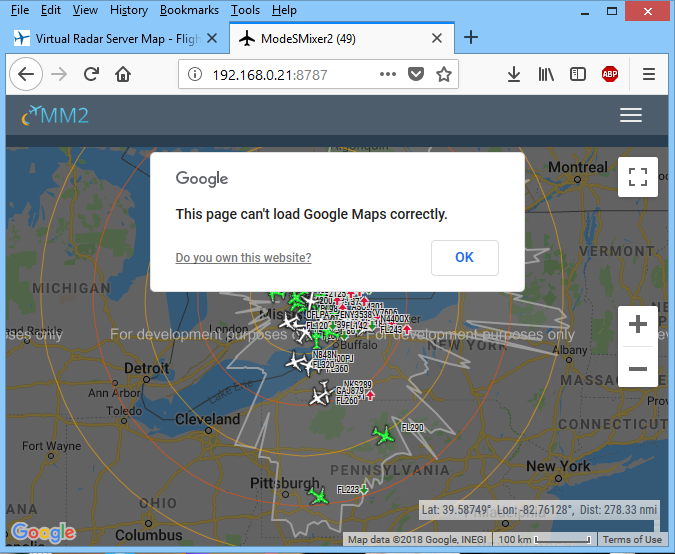Show site information for 192.168.0.21
The image size is (675, 554).
[x=195, y=74]
